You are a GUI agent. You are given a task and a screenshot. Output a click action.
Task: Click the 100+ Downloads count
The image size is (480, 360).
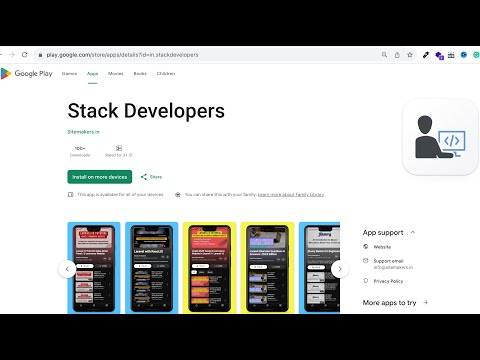pos(80,151)
